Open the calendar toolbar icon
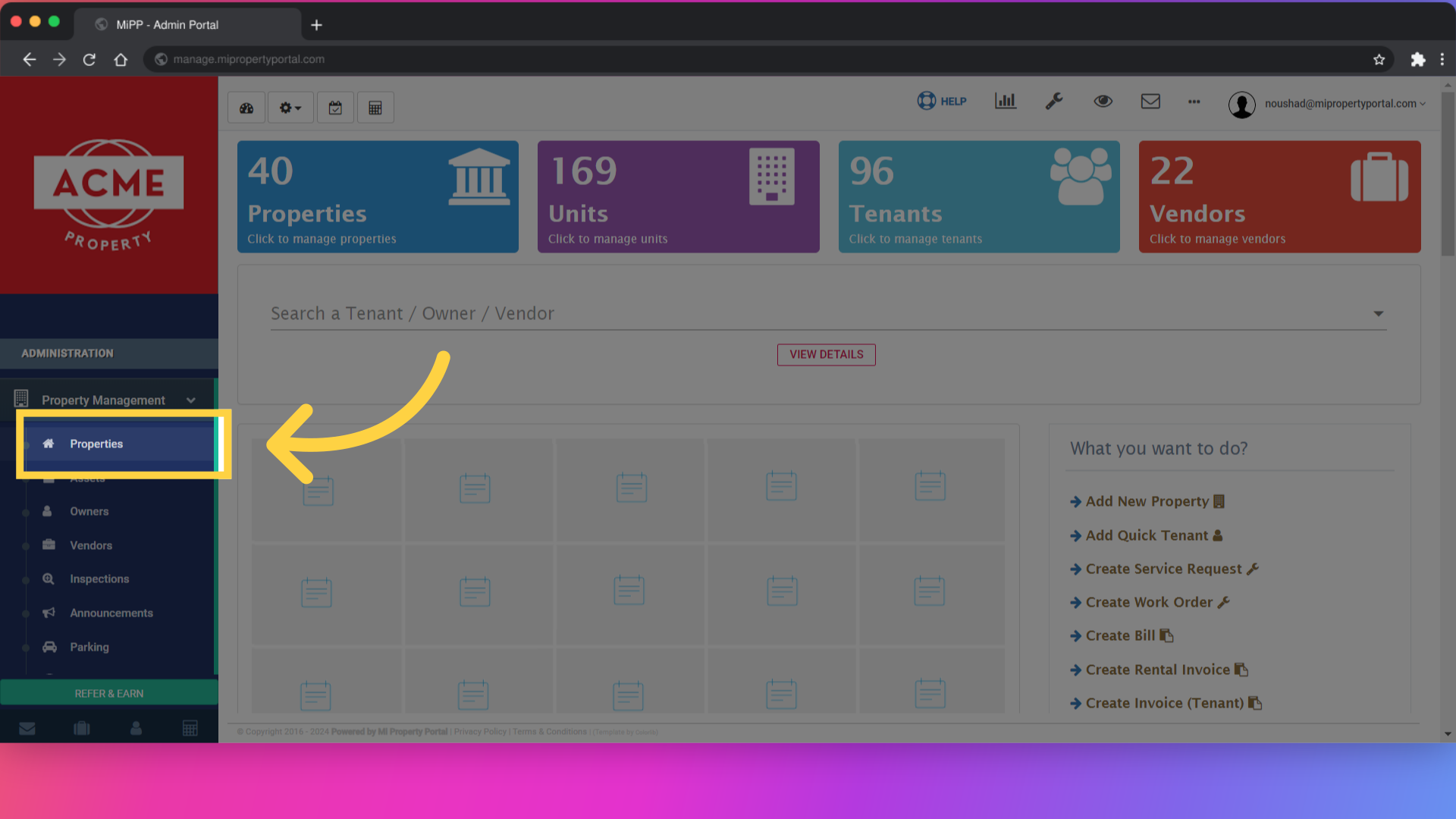The image size is (1456, 819). click(x=335, y=108)
